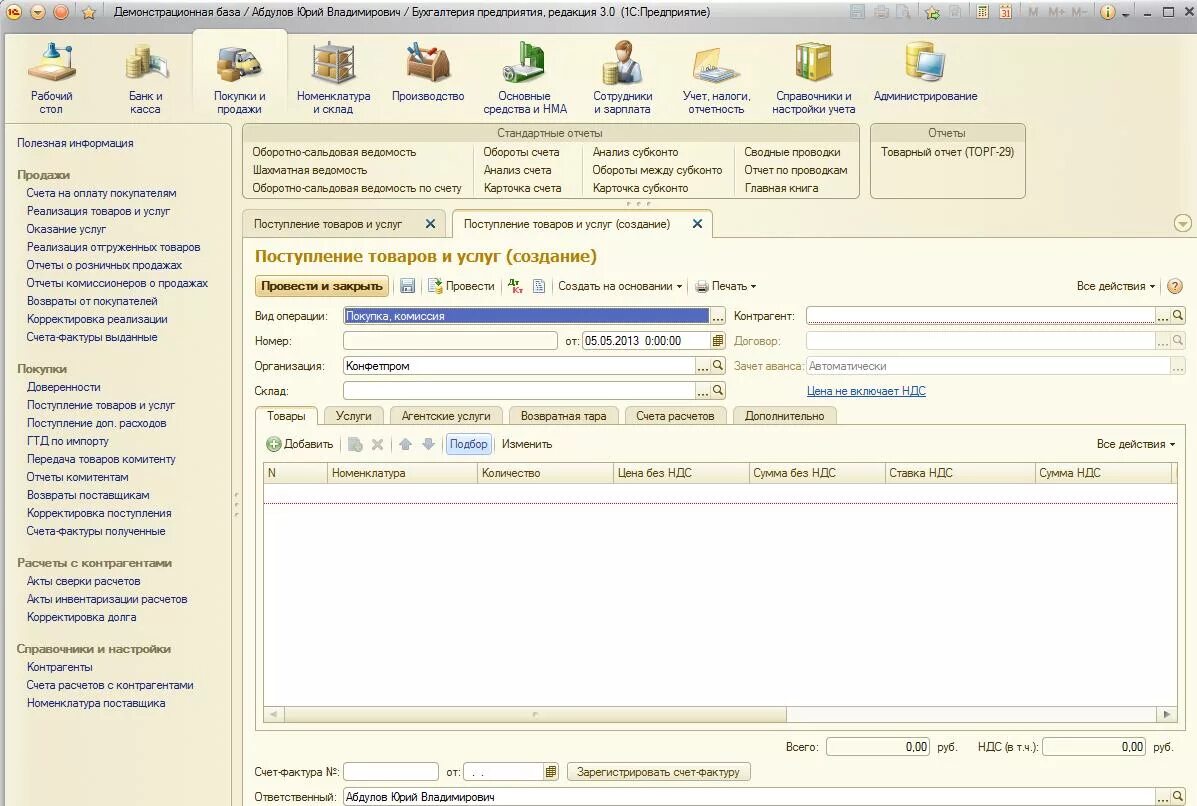Click the Зарегистрировать счет-фактуру button

[658, 772]
